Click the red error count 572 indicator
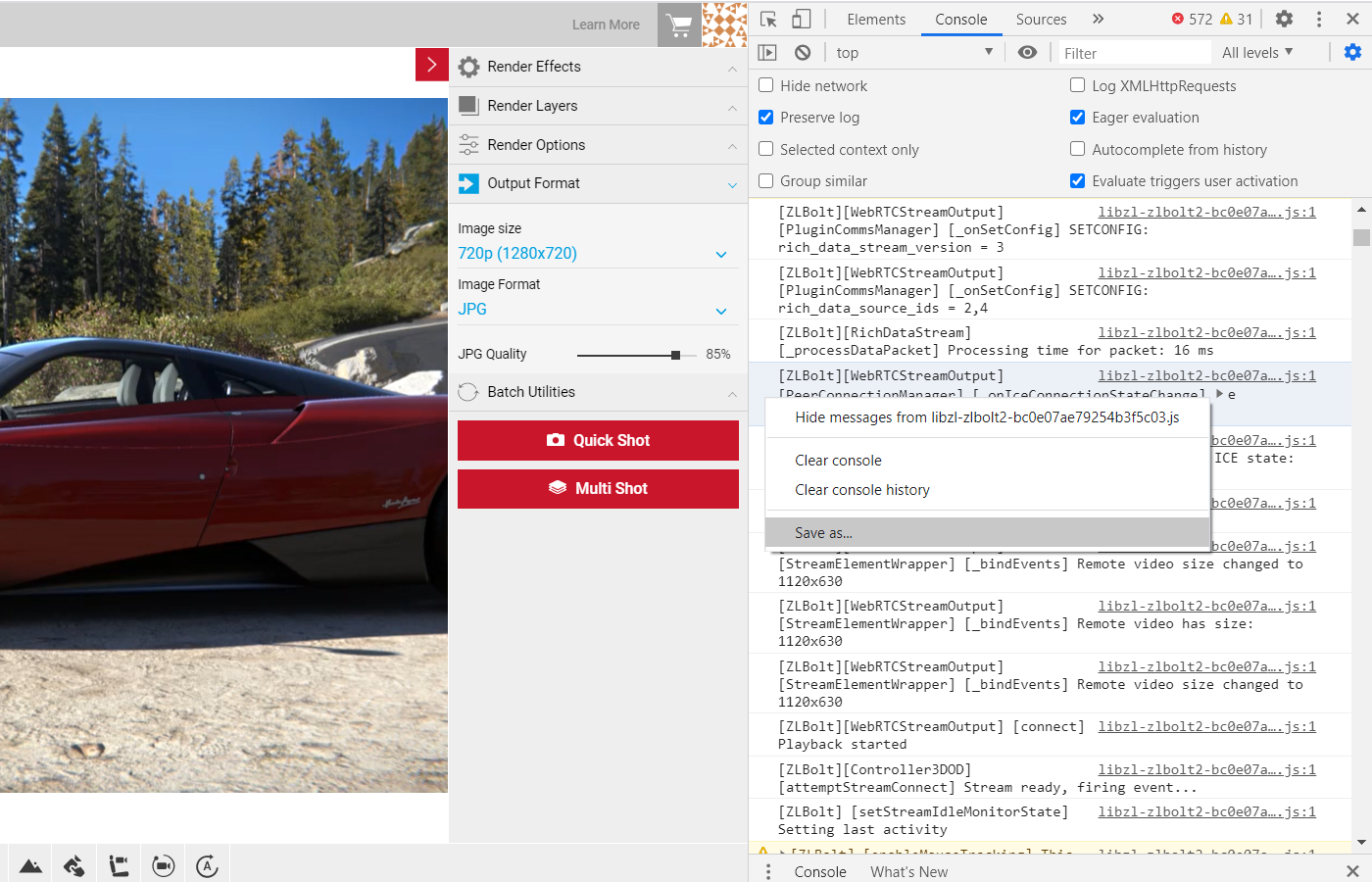The height and width of the screenshot is (882, 1372). (x=1192, y=19)
